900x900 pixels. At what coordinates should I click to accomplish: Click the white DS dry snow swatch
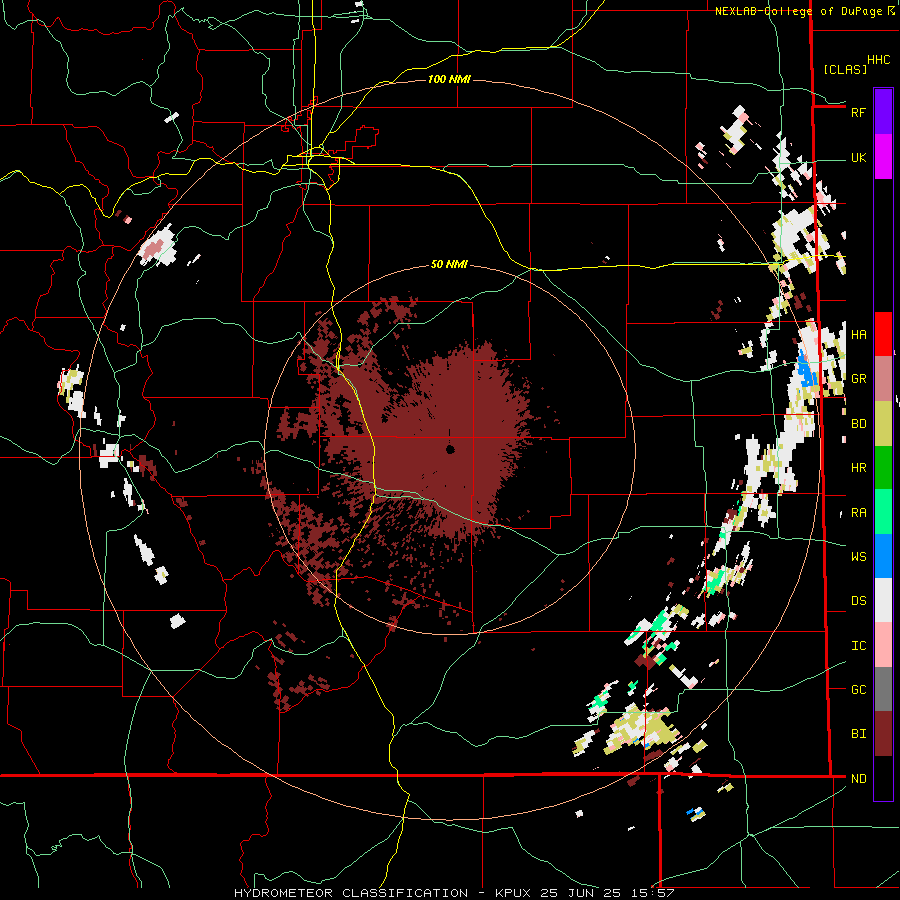click(883, 600)
